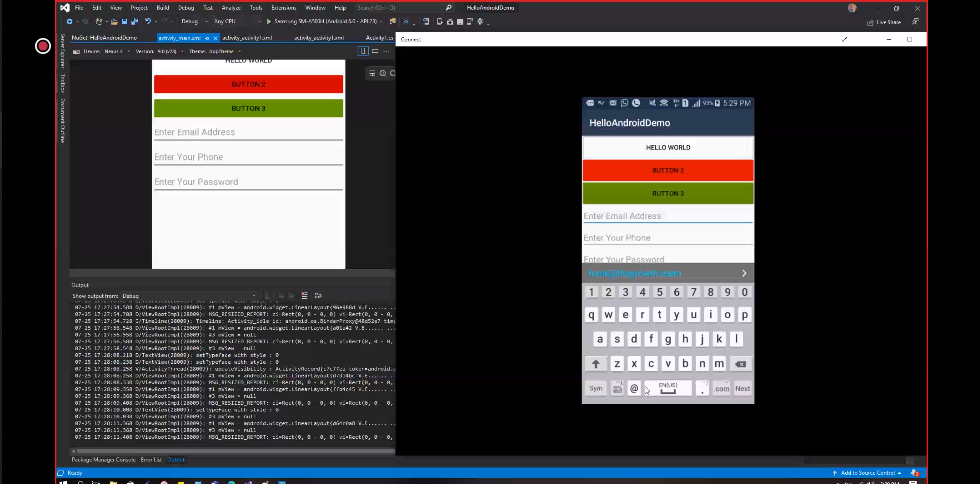980x484 pixels.
Task: Click the Save All toolbar icon
Action: [134, 21]
